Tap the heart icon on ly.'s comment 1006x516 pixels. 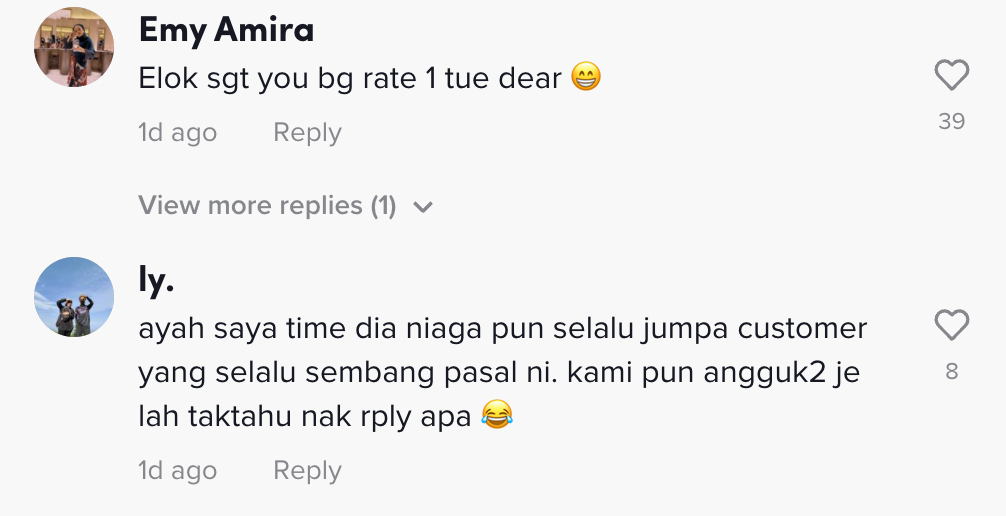[951, 325]
